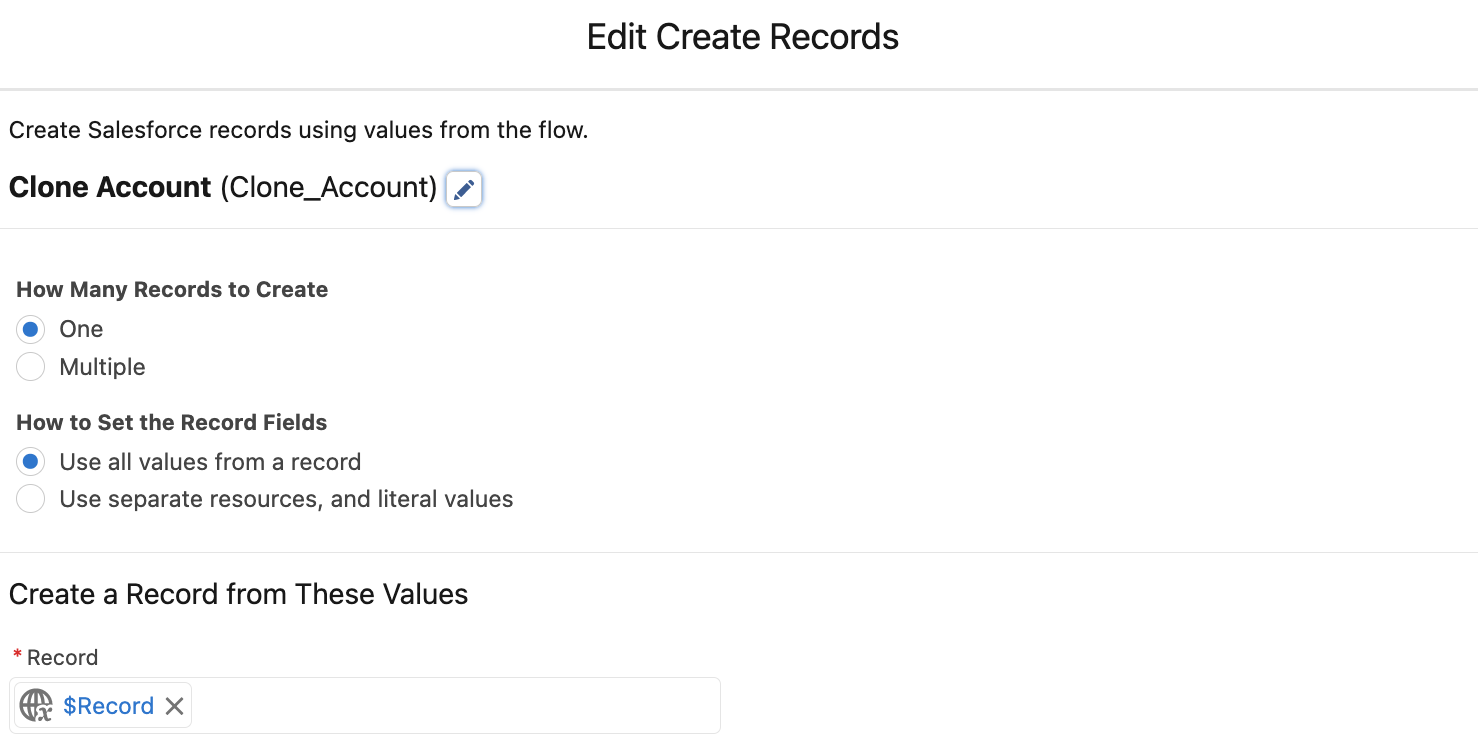The image size is (1478, 756).
Task: Choose 'Use all values from a record' option
Action: pos(30,461)
